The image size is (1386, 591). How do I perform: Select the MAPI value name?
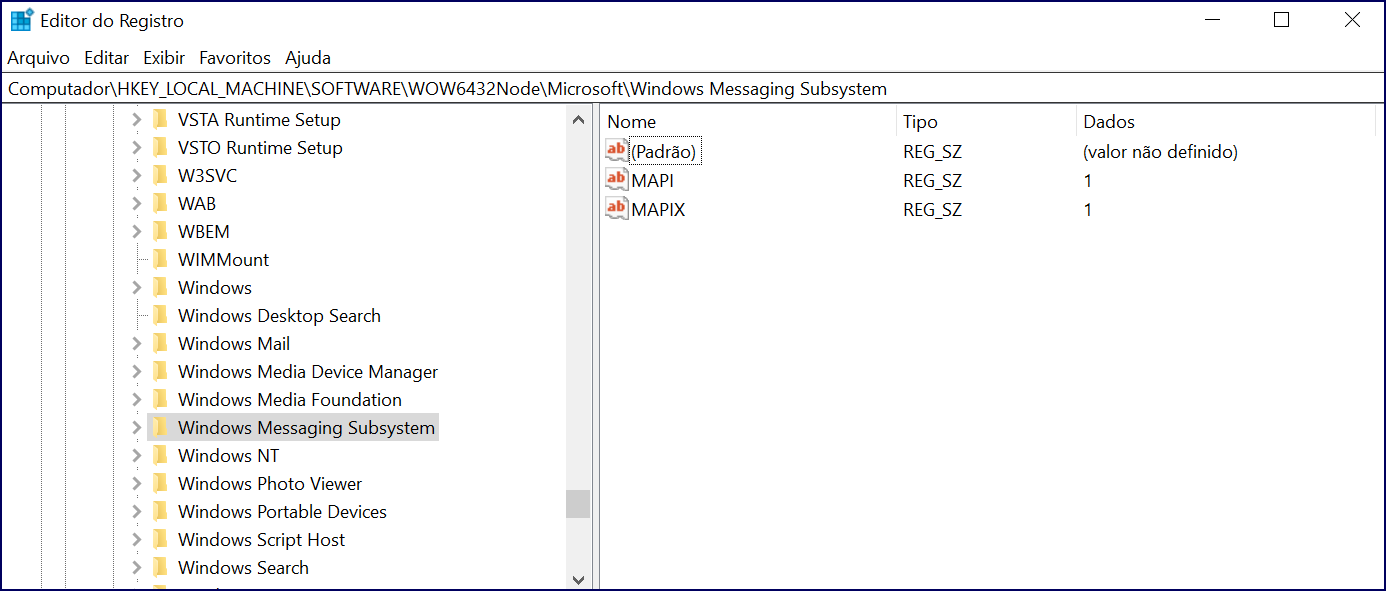coord(653,181)
